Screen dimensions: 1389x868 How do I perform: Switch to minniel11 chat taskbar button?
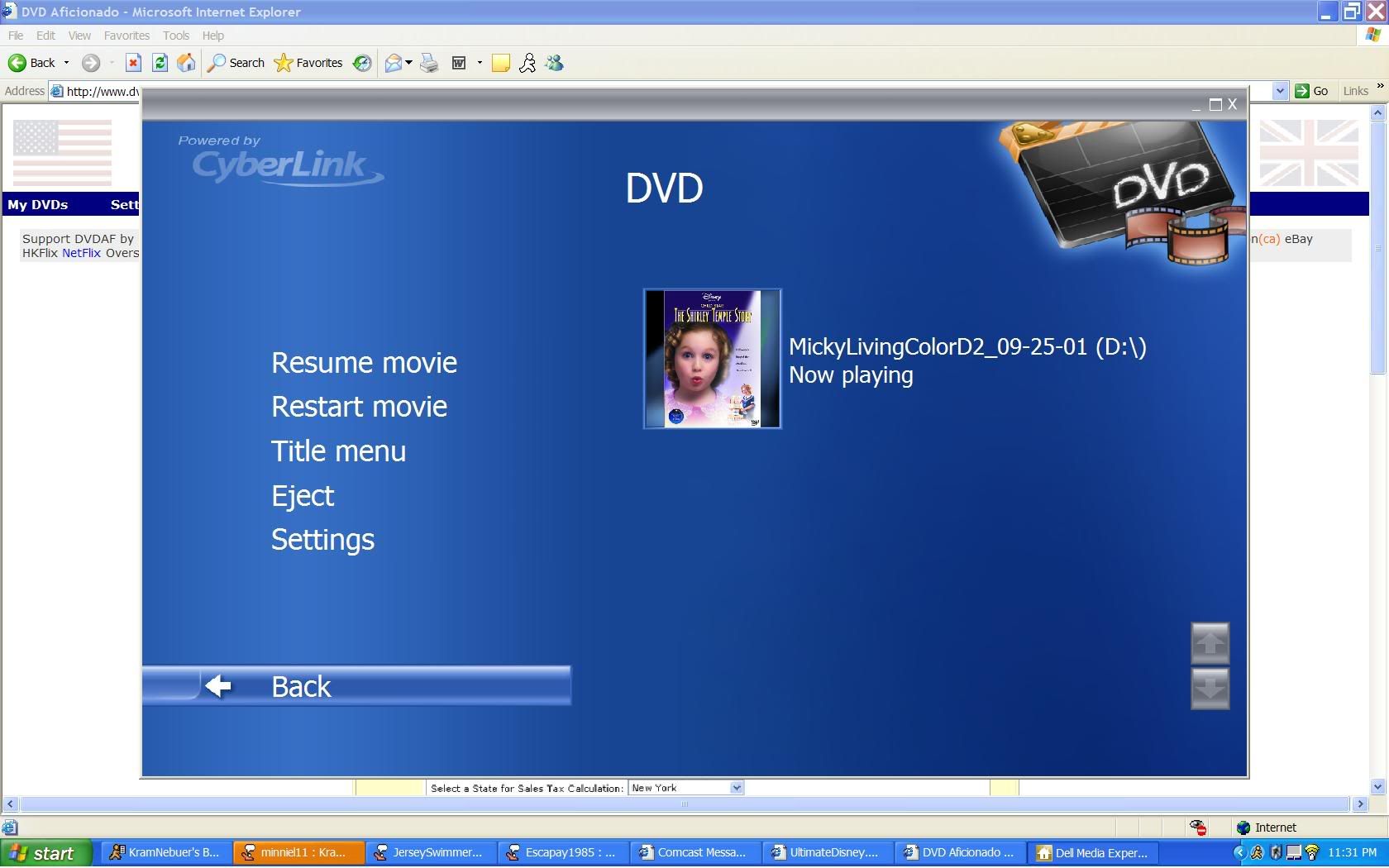tap(298, 852)
